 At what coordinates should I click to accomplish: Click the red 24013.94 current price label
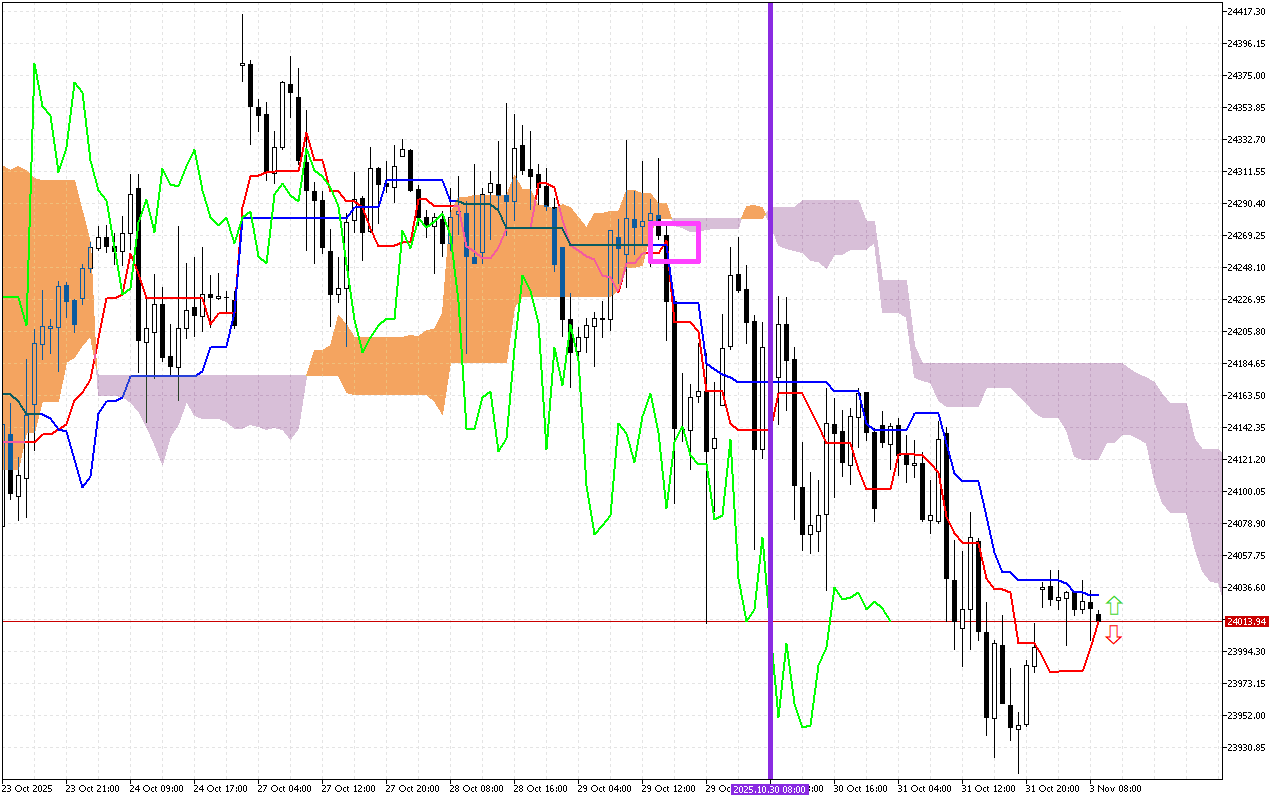click(1246, 621)
